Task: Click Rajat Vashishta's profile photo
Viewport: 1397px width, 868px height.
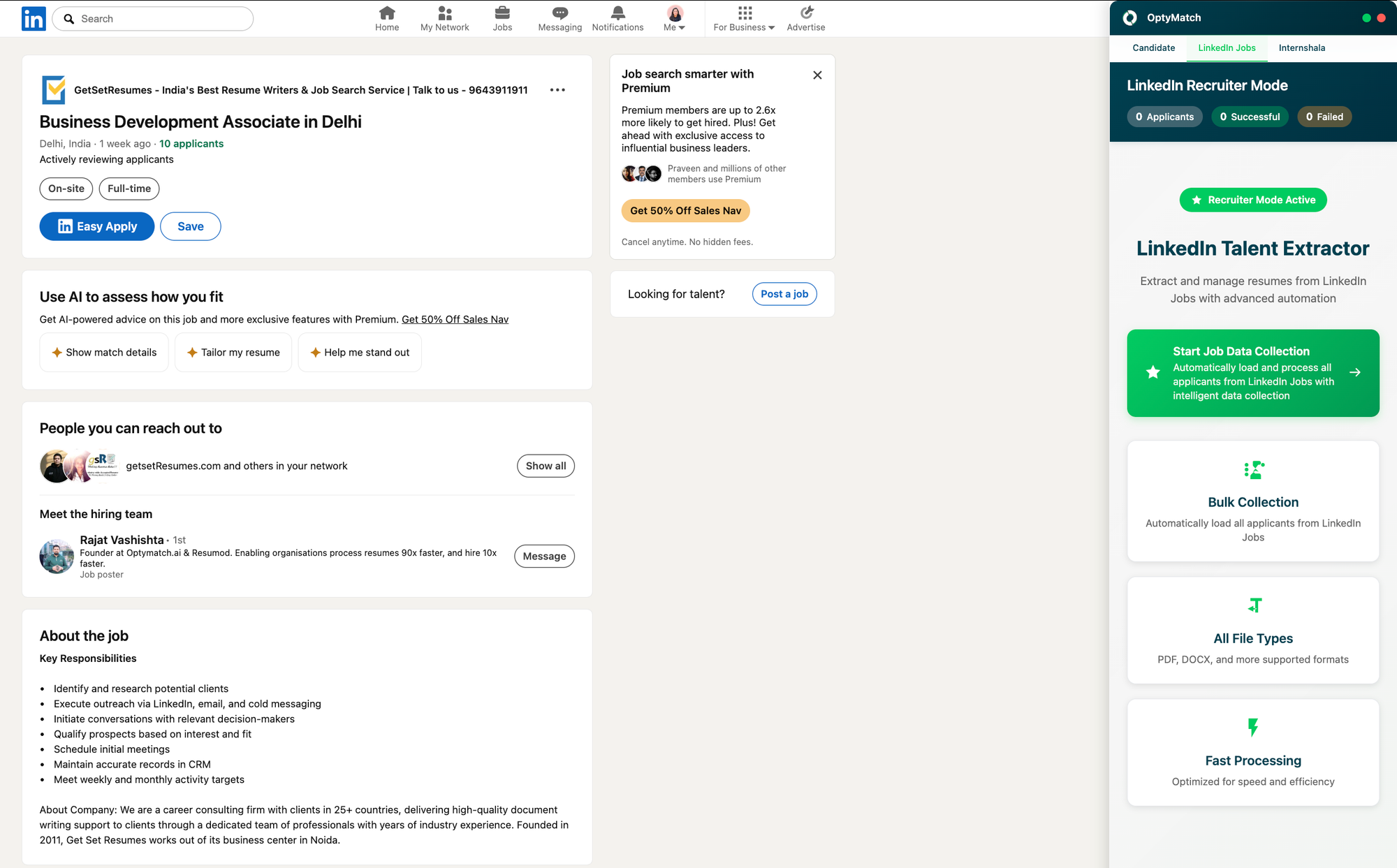Action: coord(57,557)
